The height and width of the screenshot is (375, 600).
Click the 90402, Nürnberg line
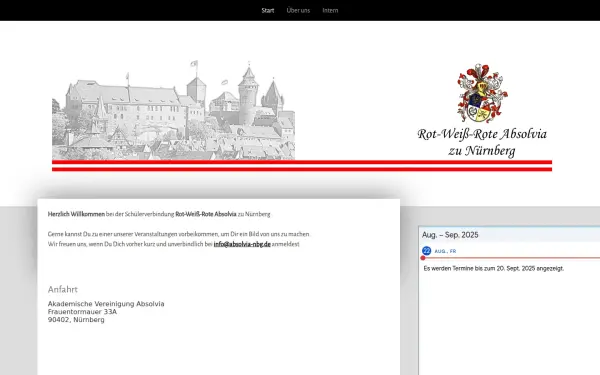pyautogui.click(x=76, y=320)
